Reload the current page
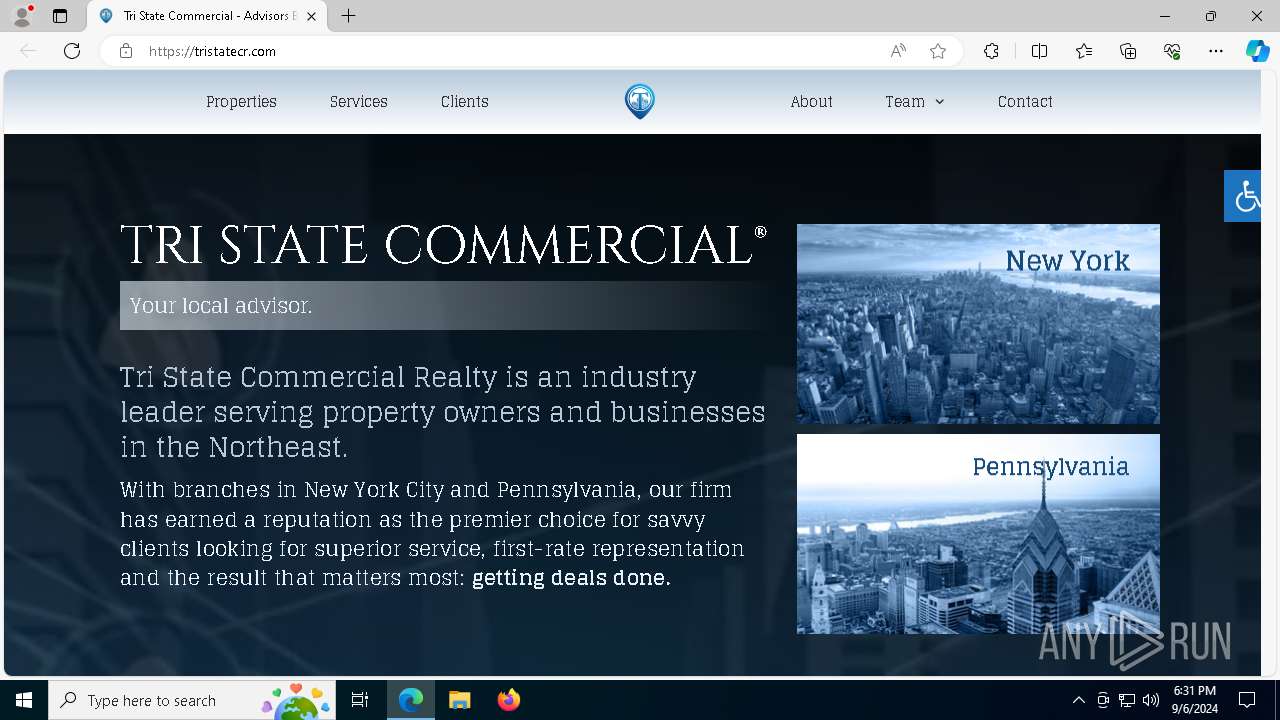1280x720 pixels. tap(72, 51)
